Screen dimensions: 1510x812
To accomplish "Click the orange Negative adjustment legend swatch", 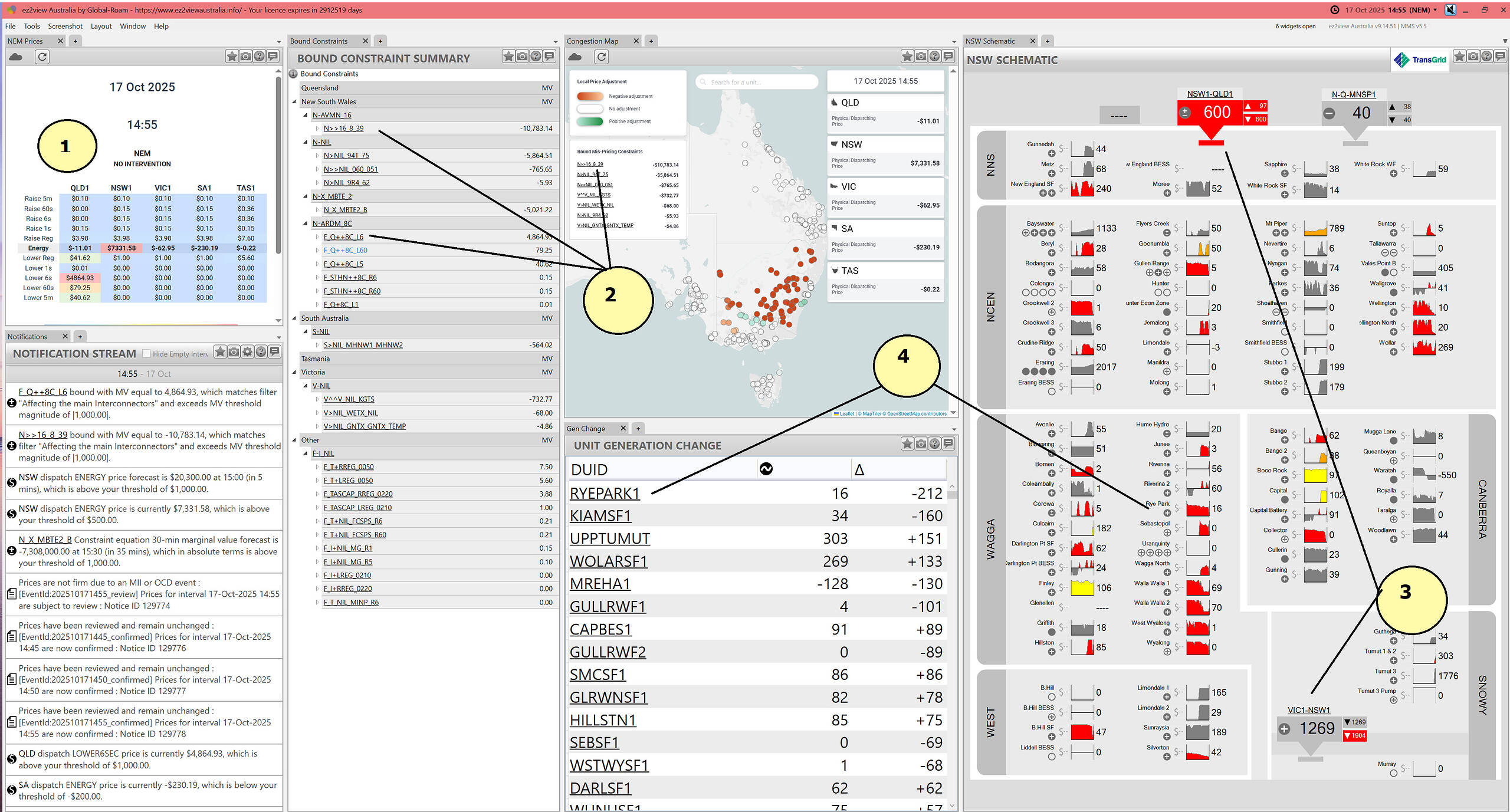I will pyautogui.click(x=590, y=96).
